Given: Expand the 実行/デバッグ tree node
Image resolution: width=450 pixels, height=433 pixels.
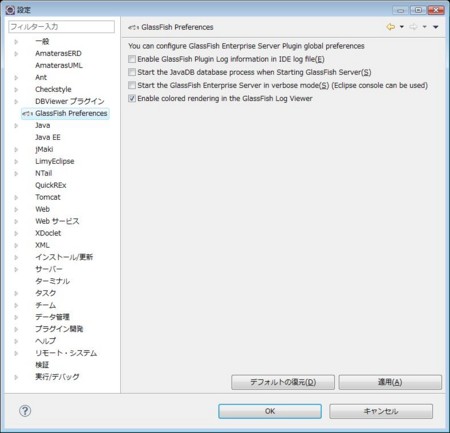Looking at the screenshot, I should pos(16,377).
